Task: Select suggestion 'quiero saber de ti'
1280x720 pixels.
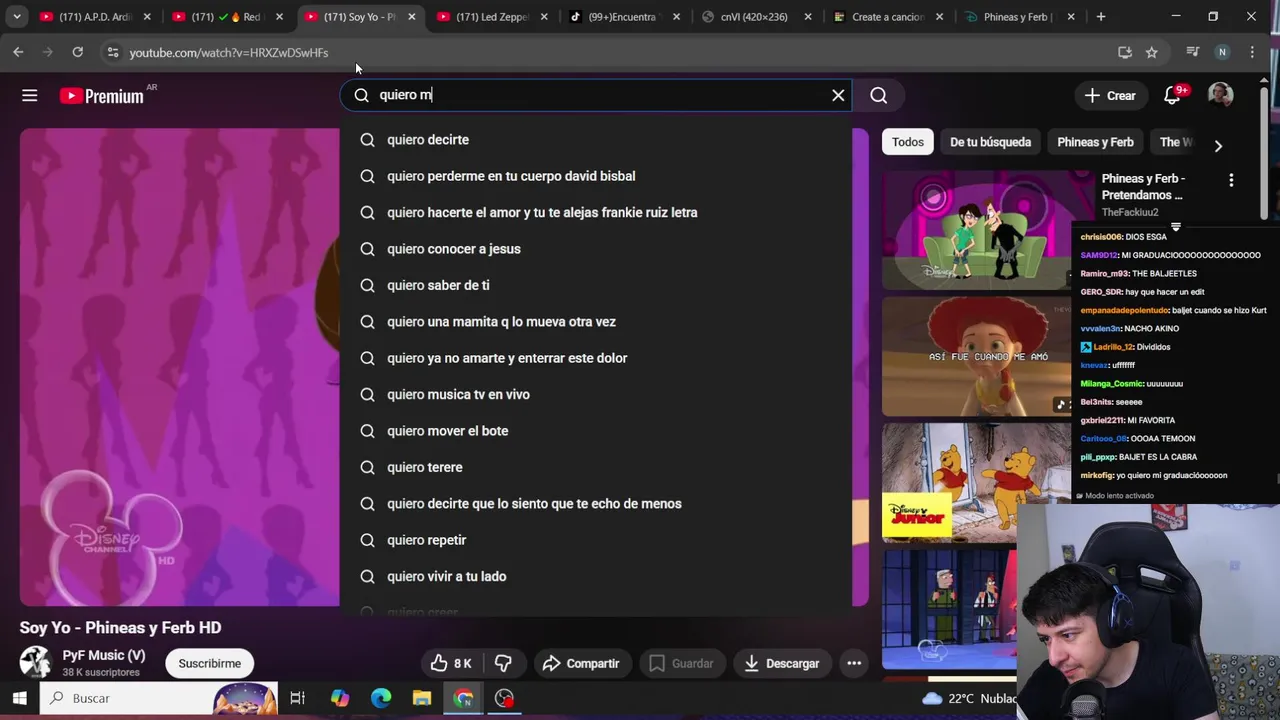Action: point(595,285)
